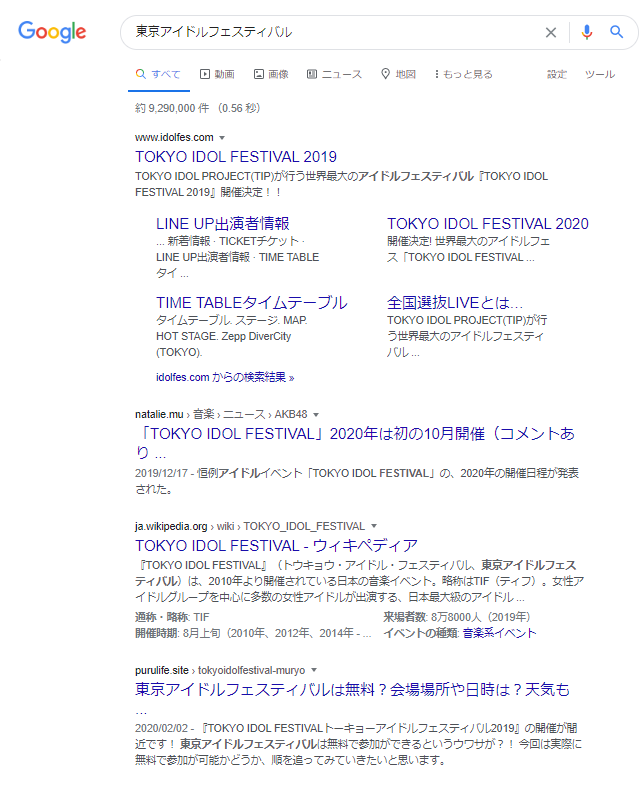The width and height of the screenshot is (641, 785).
Task: Open TOKYO IDOL FESTIVAL 2020 sitelink
Action: tap(488, 223)
